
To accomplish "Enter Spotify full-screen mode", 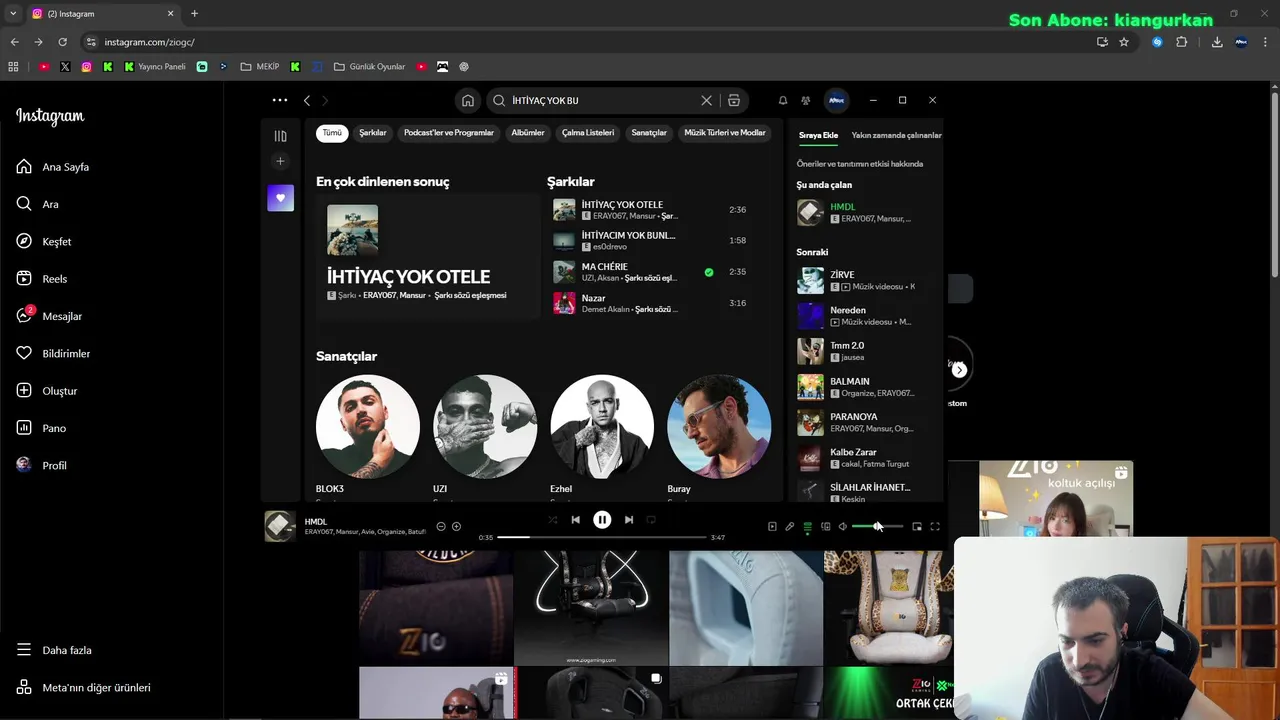I will (935, 527).
